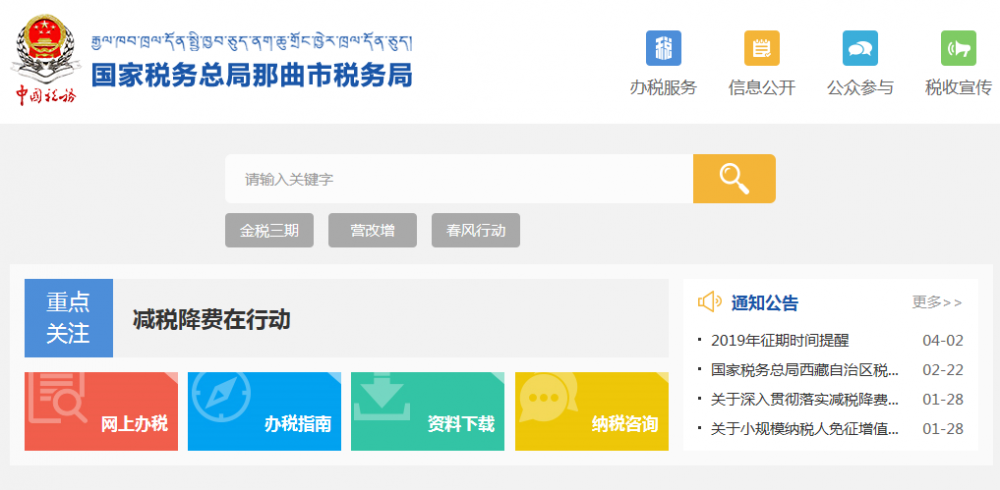Open the 国家税务总局西藏自治区税 notice

coord(804,370)
